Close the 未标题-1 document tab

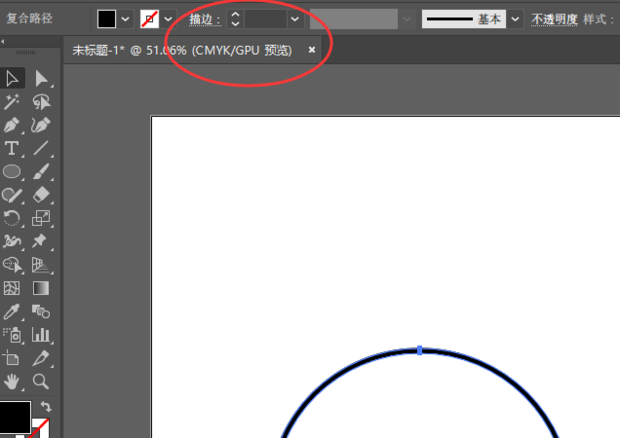[x=312, y=50]
